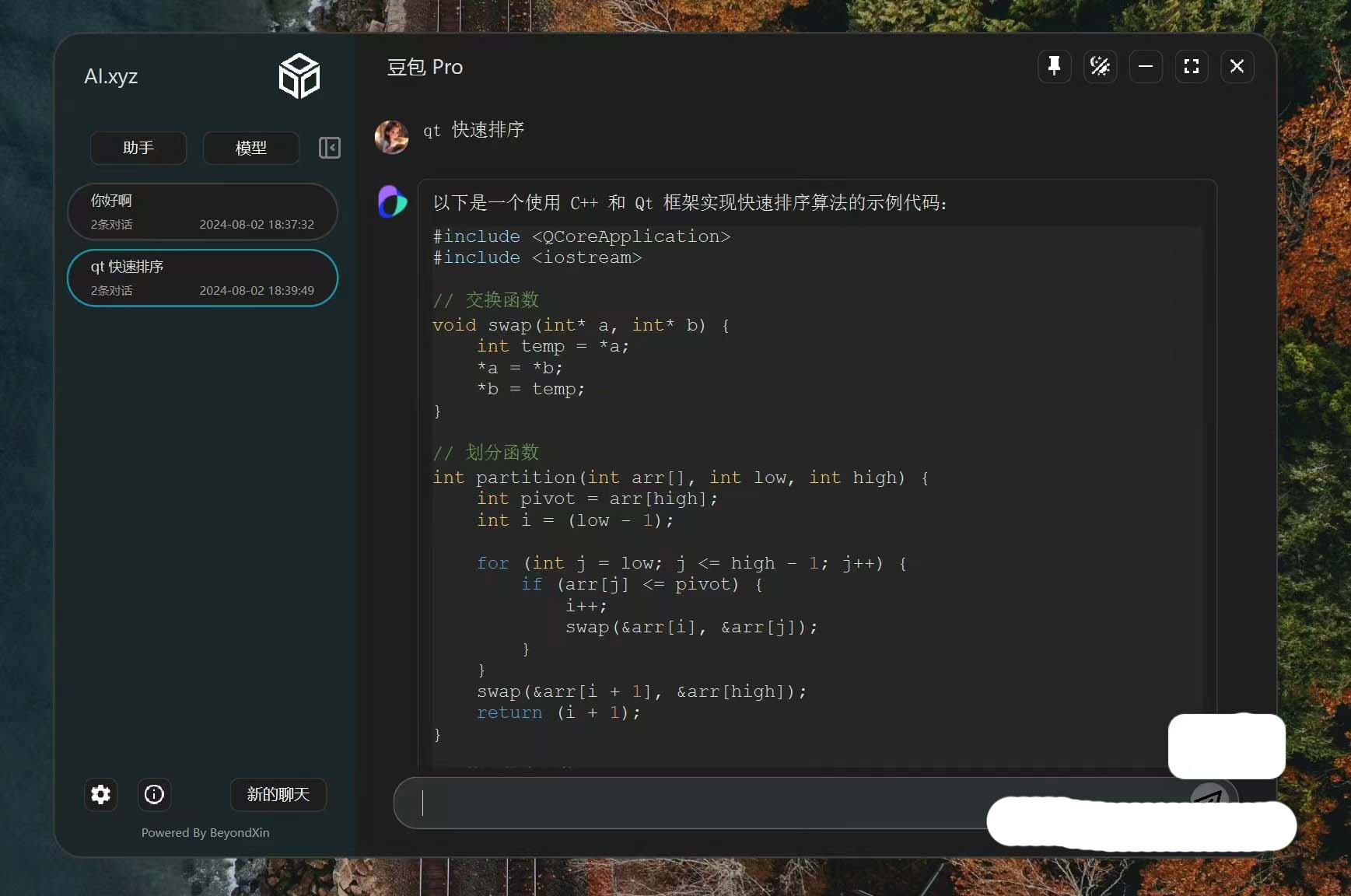Click the timestamp 2024-08-02 18:37:32
The width and height of the screenshot is (1351, 896).
(257, 225)
